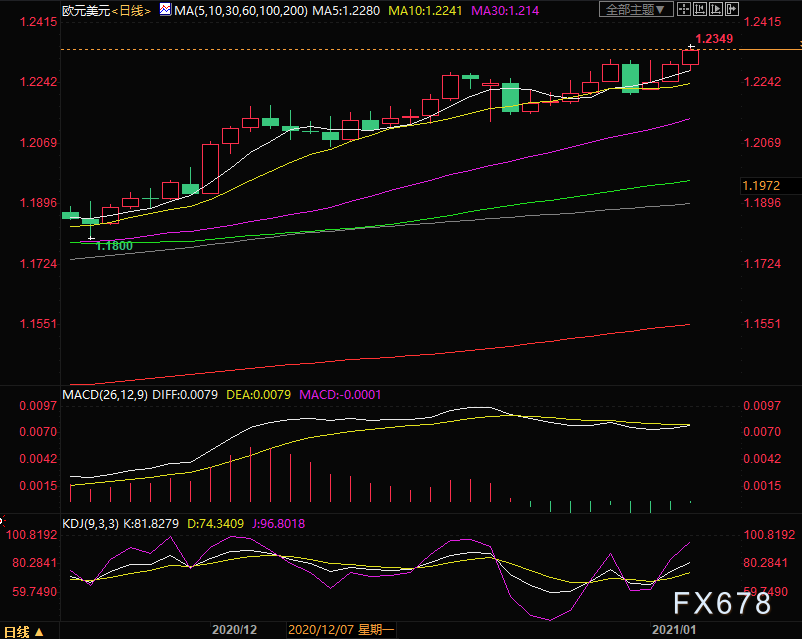Click the crosshair move icon in top toolbar
Image resolution: width=802 pixels, height=639 pixels.
[x=684, y=9]
